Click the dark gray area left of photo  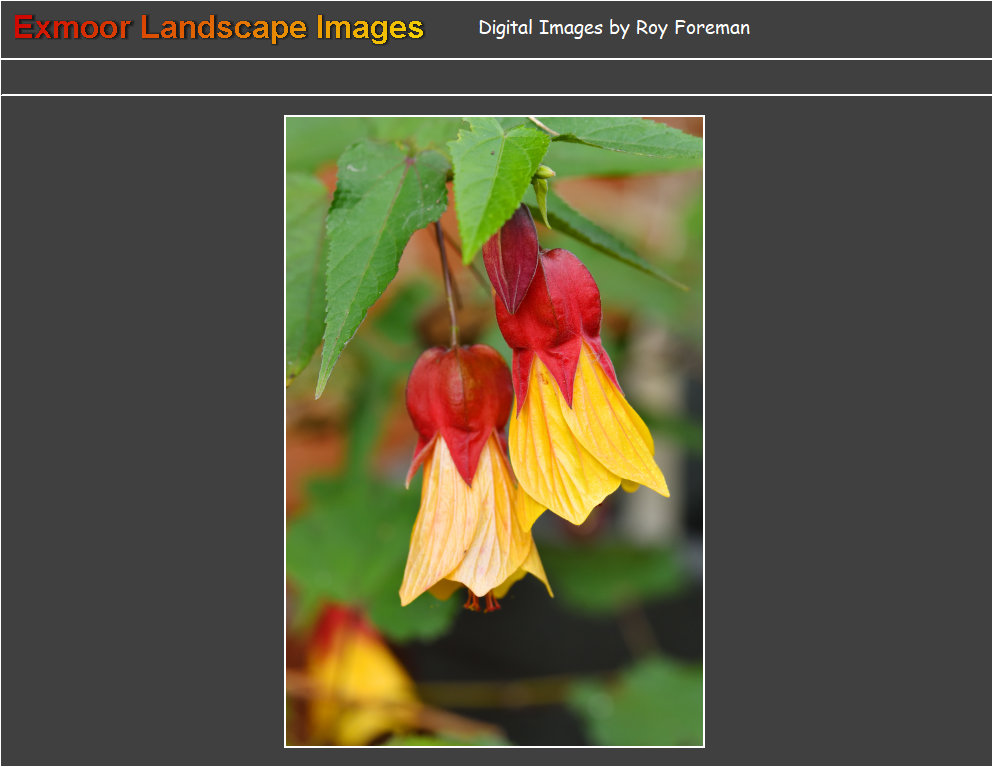click(x=140, y=430)
